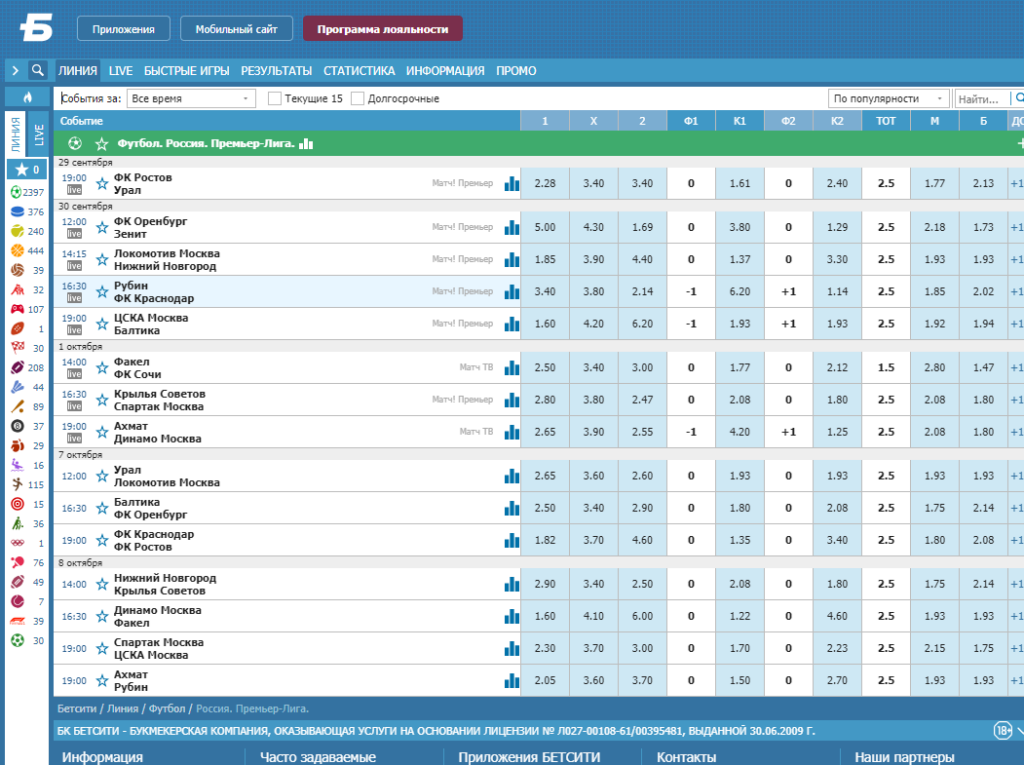Expand extra markets for Урал – Локомотив Москва
Screen dimensions: 1024x765
click(1016, 476)
